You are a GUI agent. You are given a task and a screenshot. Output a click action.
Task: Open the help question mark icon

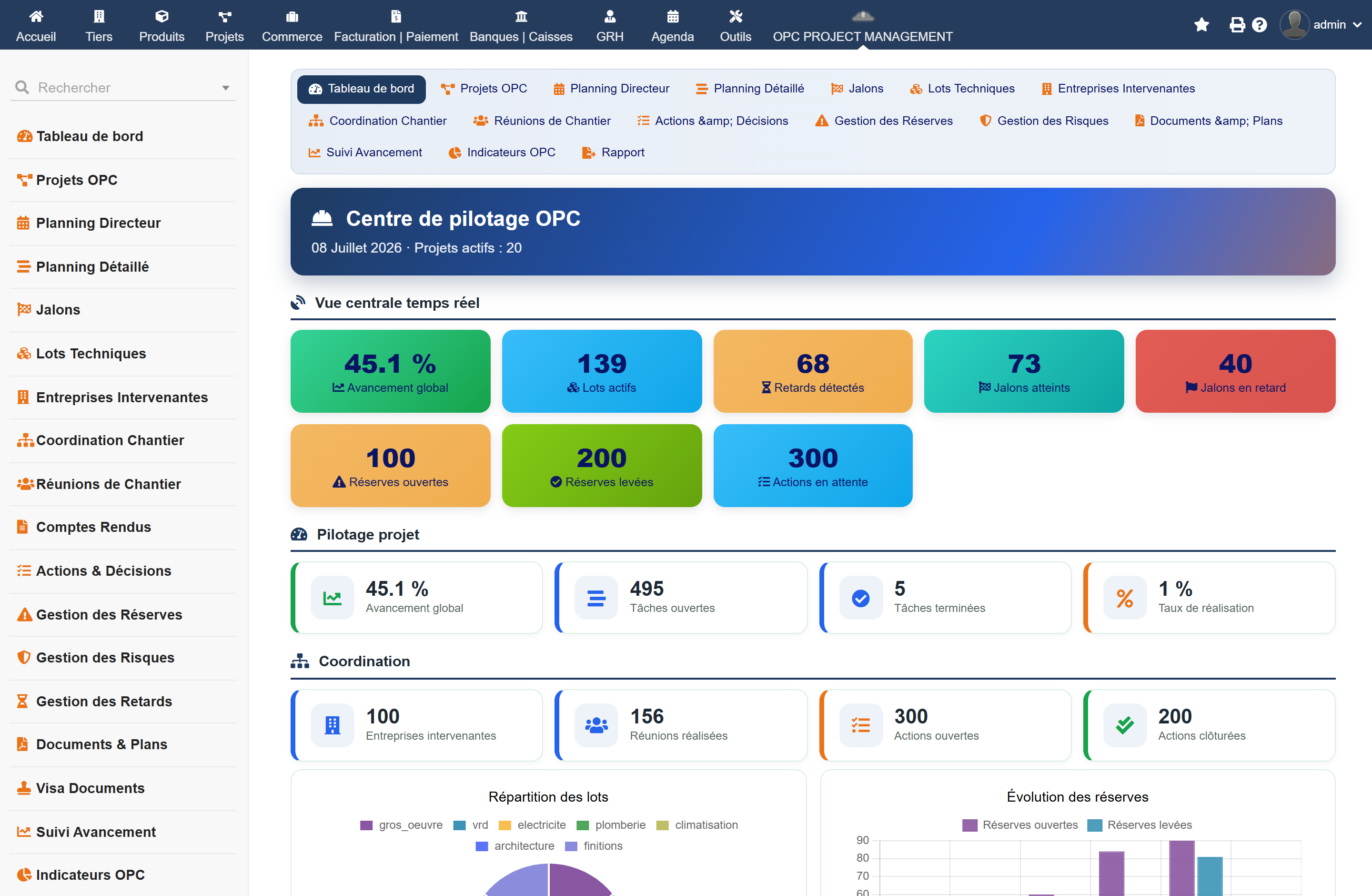tap(1259, 25)
